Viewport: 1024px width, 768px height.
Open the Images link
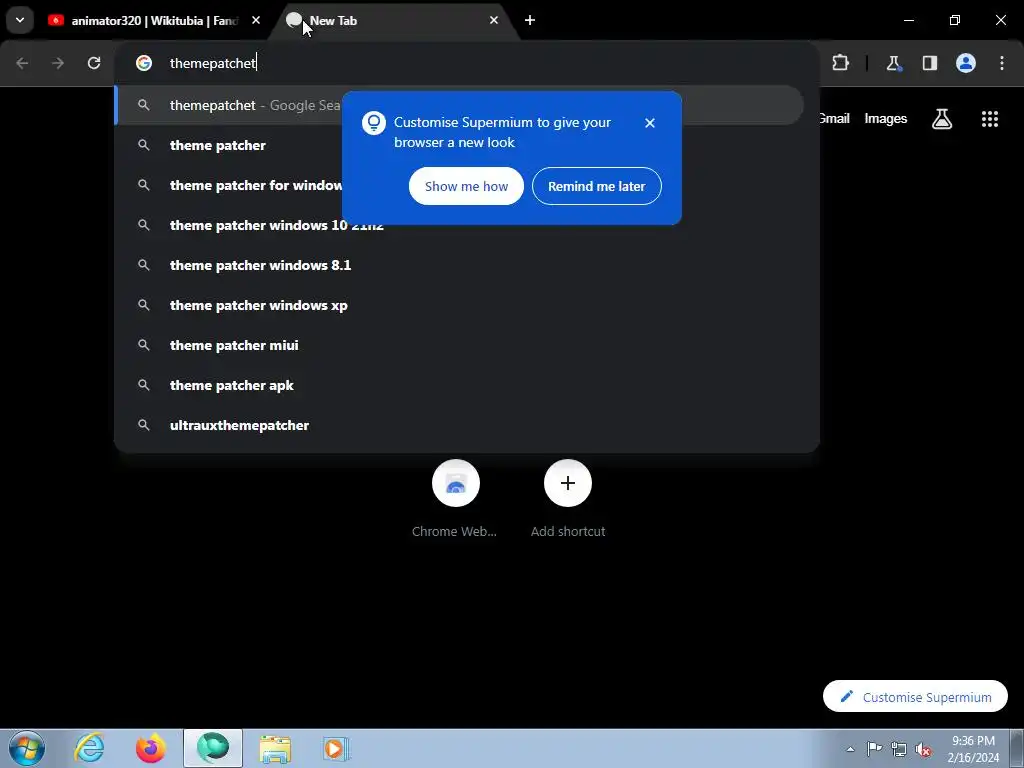point(886,119)
